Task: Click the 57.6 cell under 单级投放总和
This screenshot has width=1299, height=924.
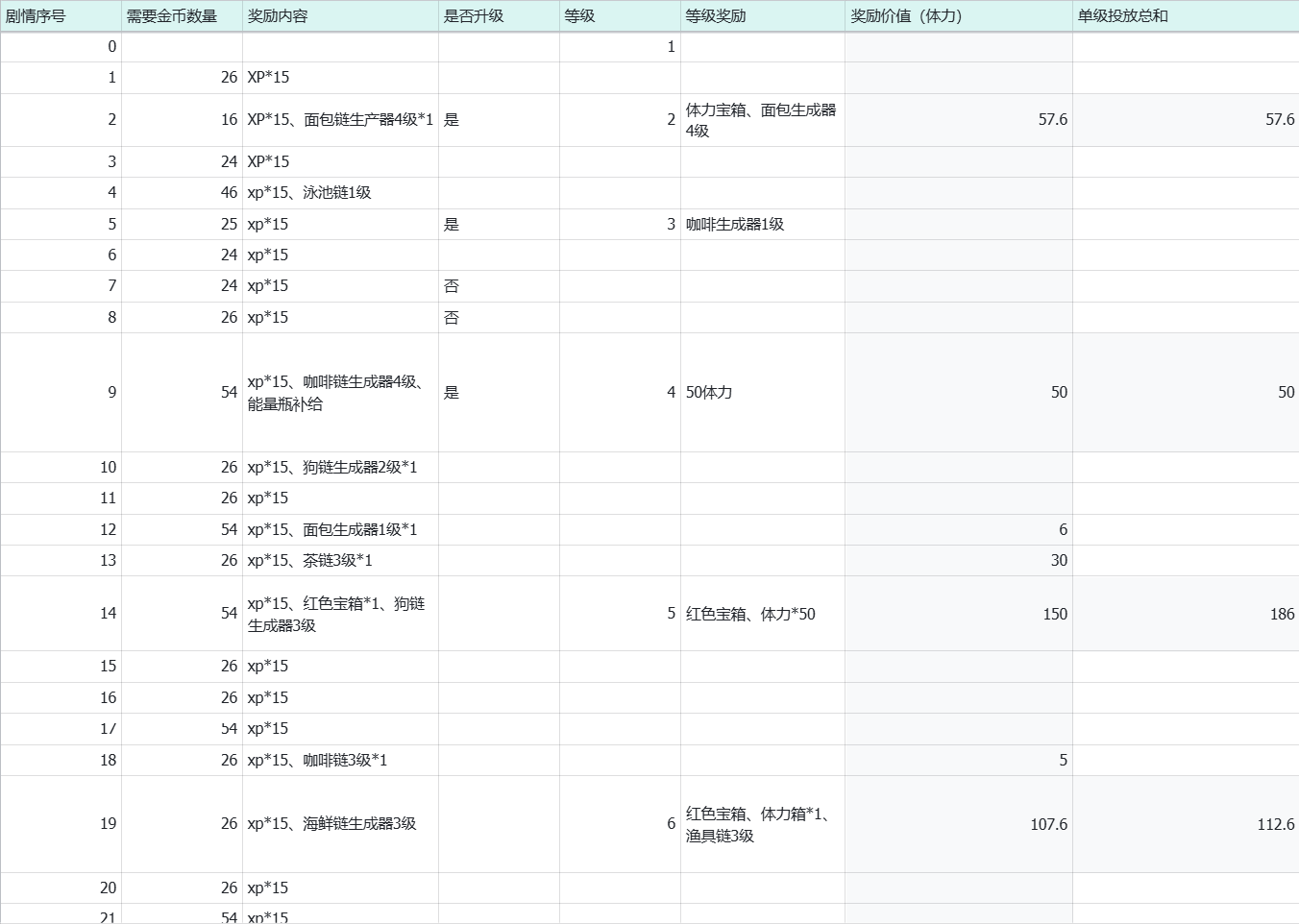Action: pos(1186,120)
